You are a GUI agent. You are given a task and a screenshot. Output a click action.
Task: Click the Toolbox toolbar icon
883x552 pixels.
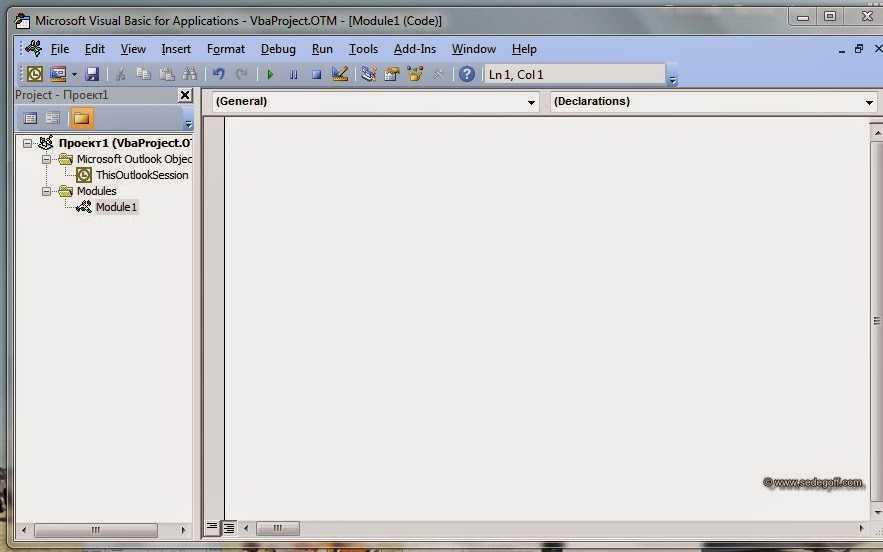point(438,74)
